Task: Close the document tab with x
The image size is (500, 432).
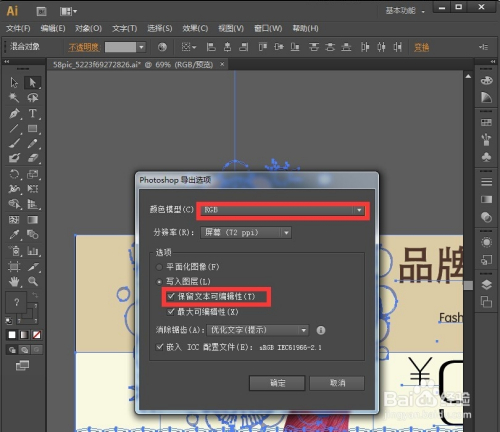Action: point(222,64)
